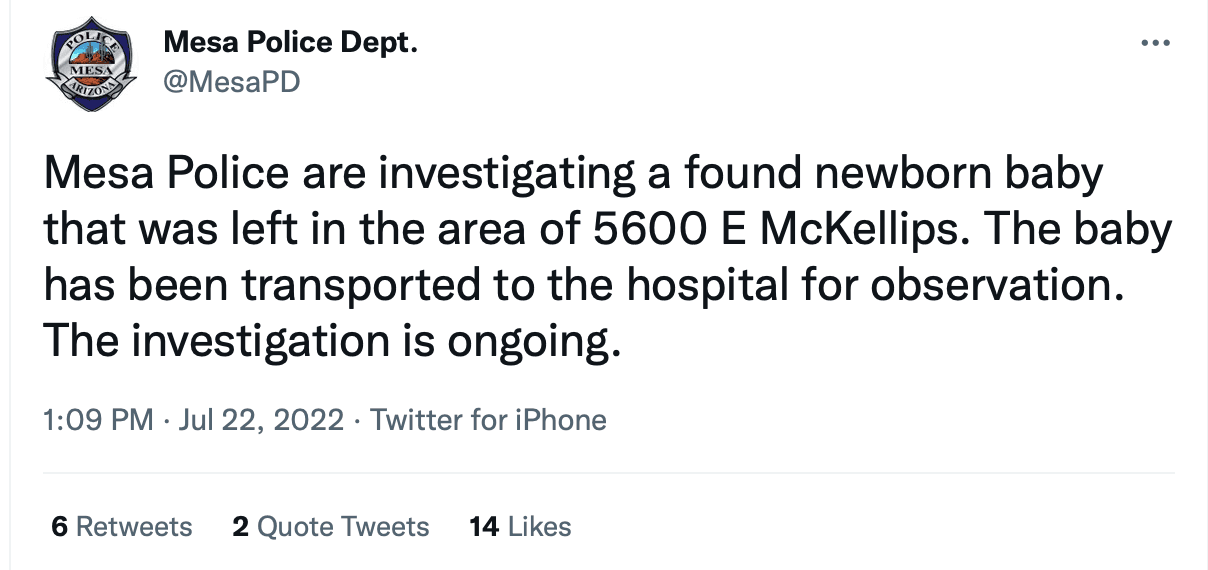Open the three-dot more options menu

click(1155, 44)
